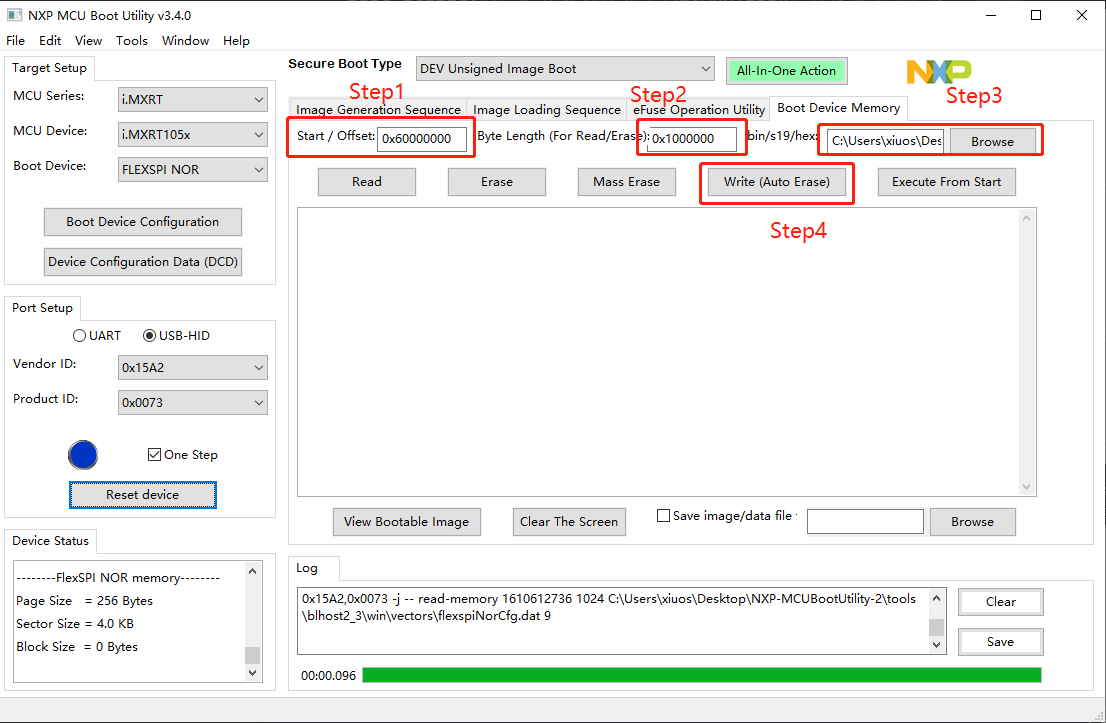Click the Log scroll-up arrow
This screenshot has width=1106, height=723.
coord(937,598)
